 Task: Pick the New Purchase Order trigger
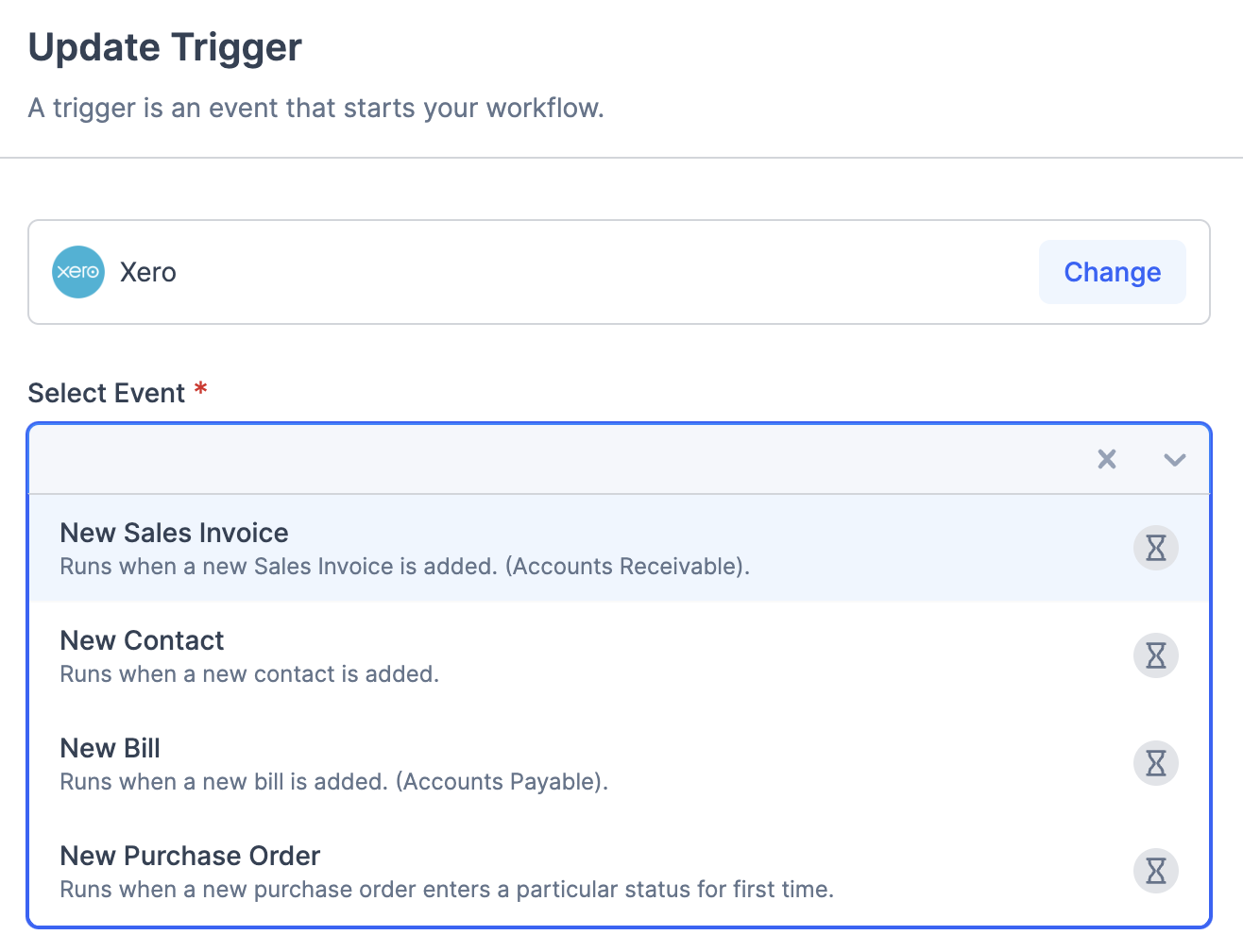click(x=190, y=856)
